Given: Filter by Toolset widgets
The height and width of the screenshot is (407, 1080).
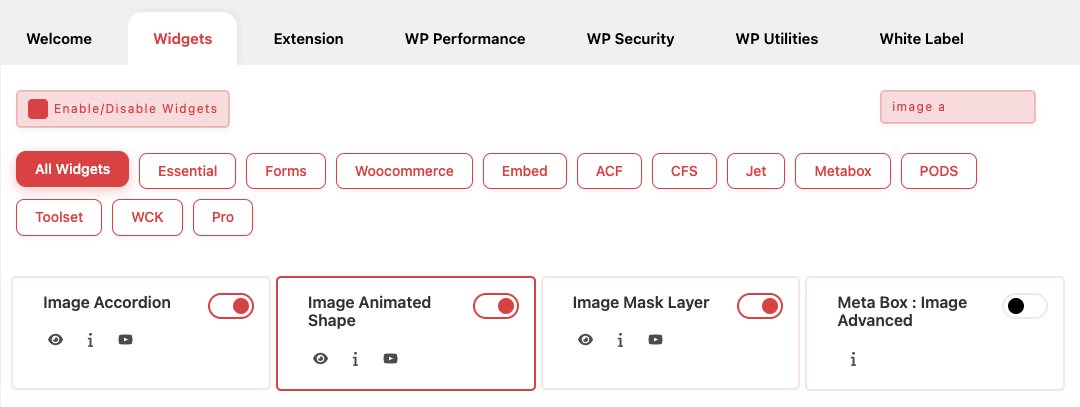Looking at the screenshot, I should [59, 218].
